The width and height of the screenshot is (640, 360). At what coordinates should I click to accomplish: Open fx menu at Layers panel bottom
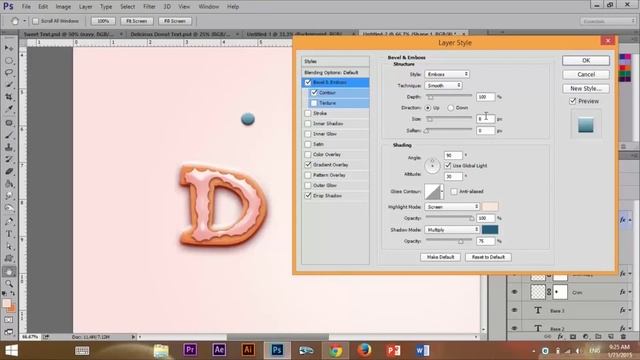point(560,337)
